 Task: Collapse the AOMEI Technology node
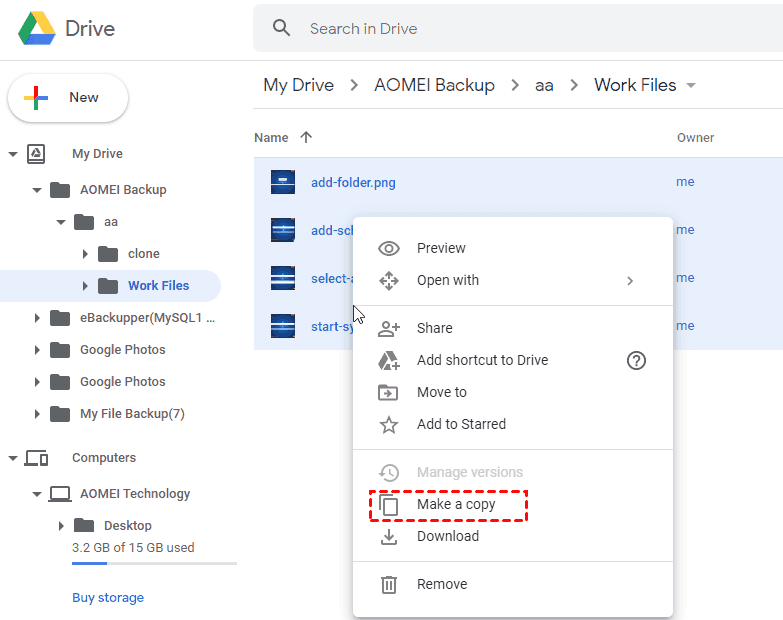click(x=37, y=494)
